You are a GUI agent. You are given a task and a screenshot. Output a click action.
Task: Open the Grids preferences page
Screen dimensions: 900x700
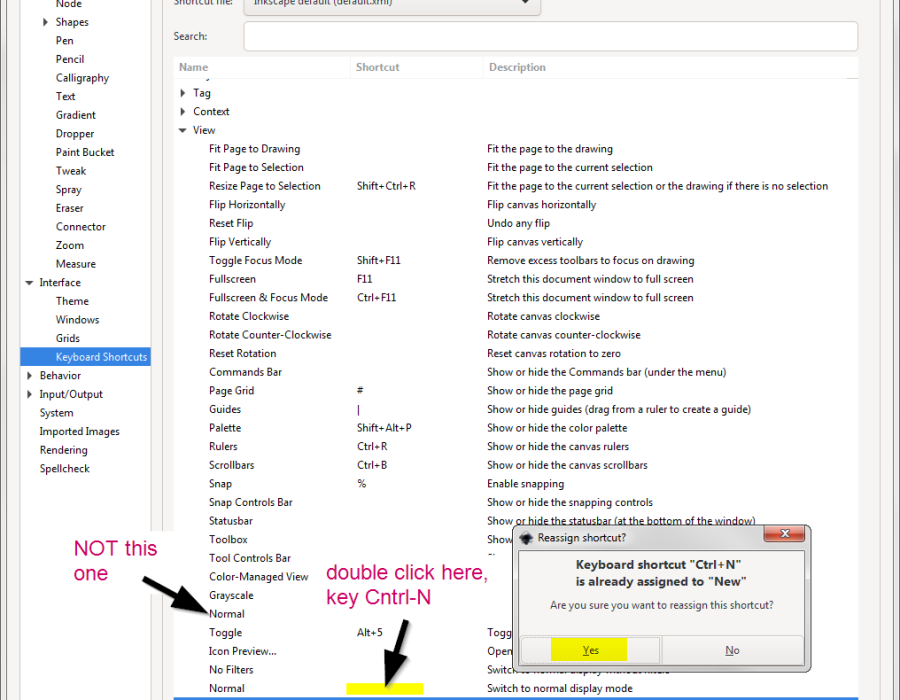click(68, 339)
